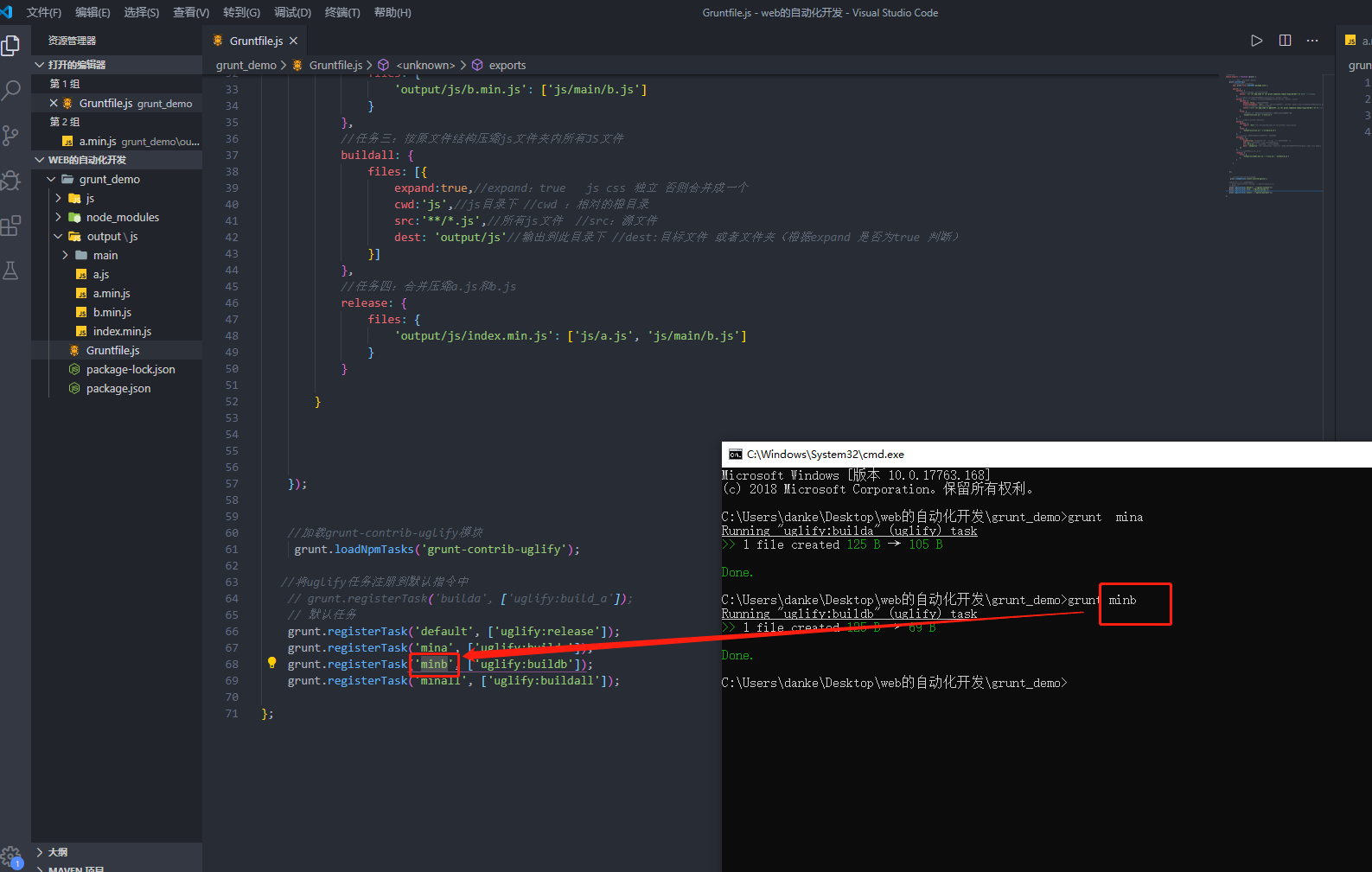Viewport: 1372px width, 872px height.
Task: Run code with the play icon
Action: (x=1257, y=41)
